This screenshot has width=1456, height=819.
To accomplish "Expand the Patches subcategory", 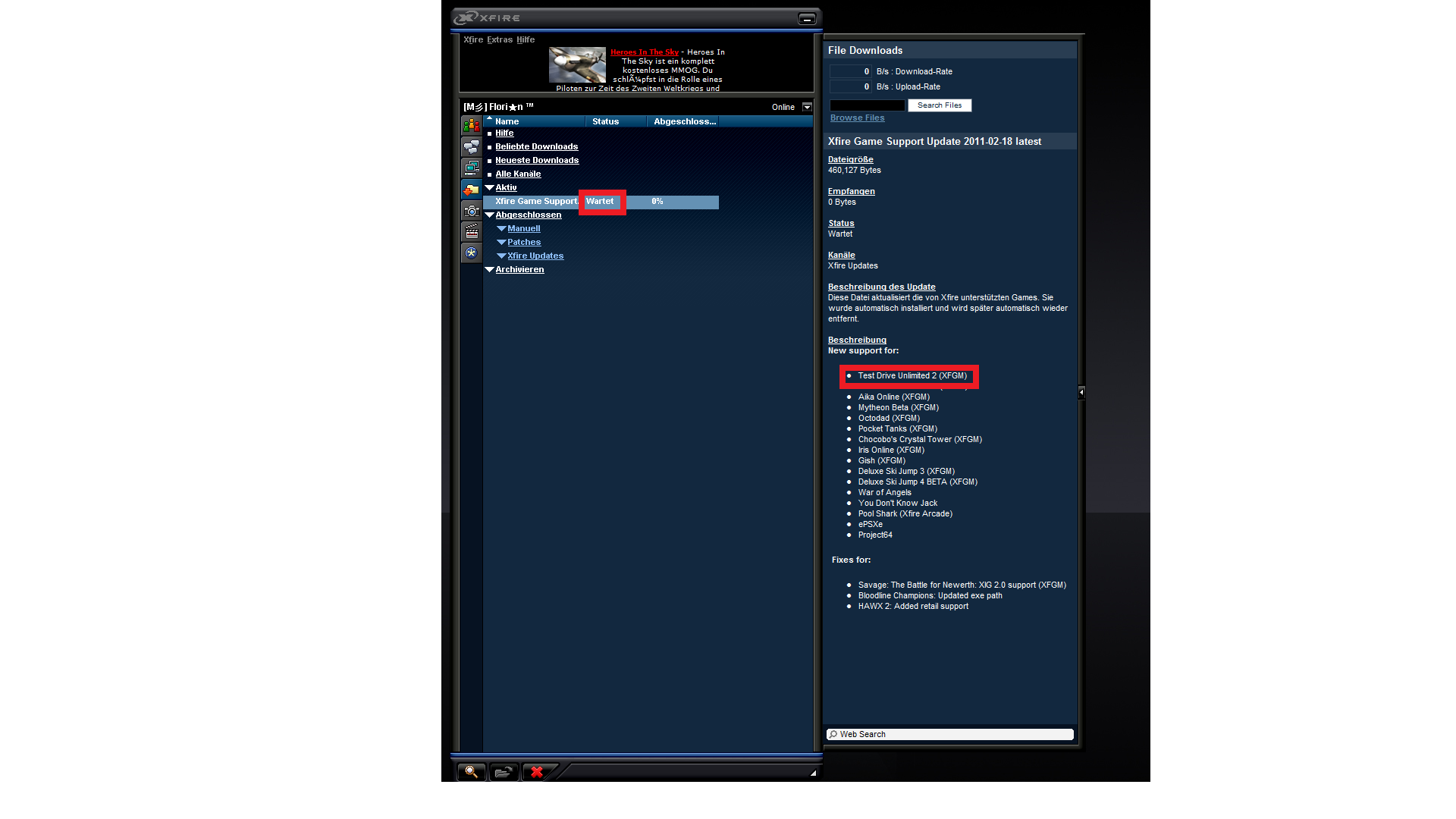I will click(x=501, y=242).
